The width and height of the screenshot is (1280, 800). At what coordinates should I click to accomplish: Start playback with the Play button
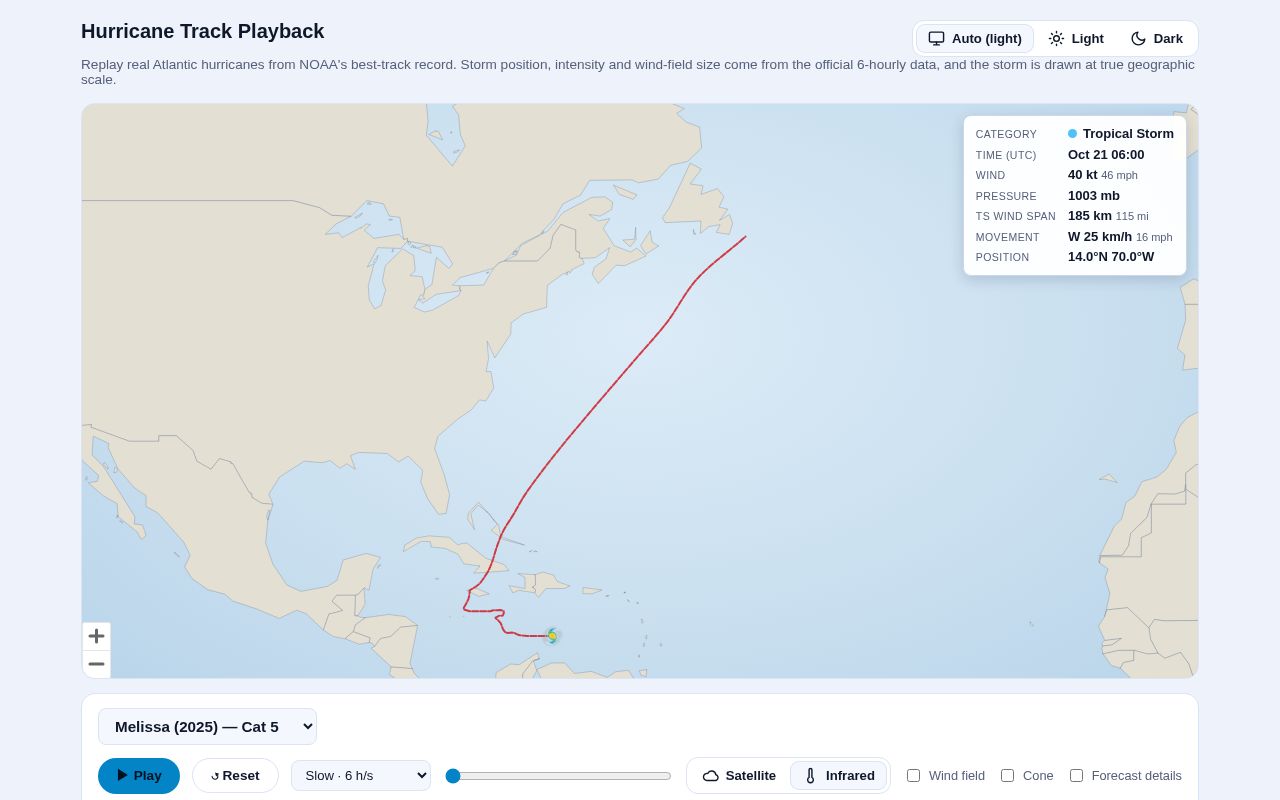pyautogui.click(x=139, y=776)
